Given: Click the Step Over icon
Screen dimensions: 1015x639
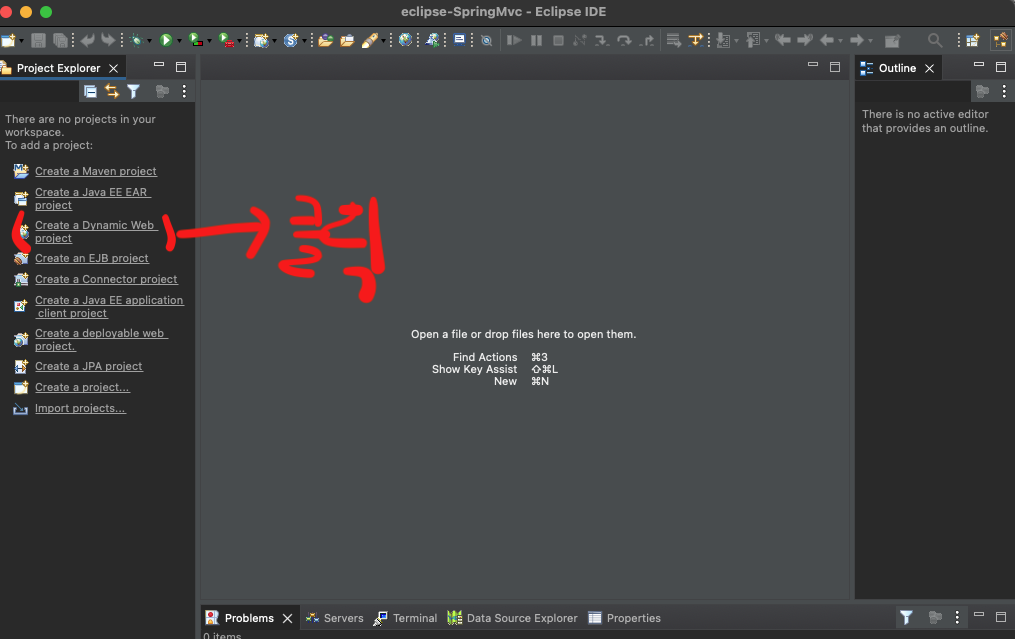Looking at the screenshot, I should click(x=624, y=41).
